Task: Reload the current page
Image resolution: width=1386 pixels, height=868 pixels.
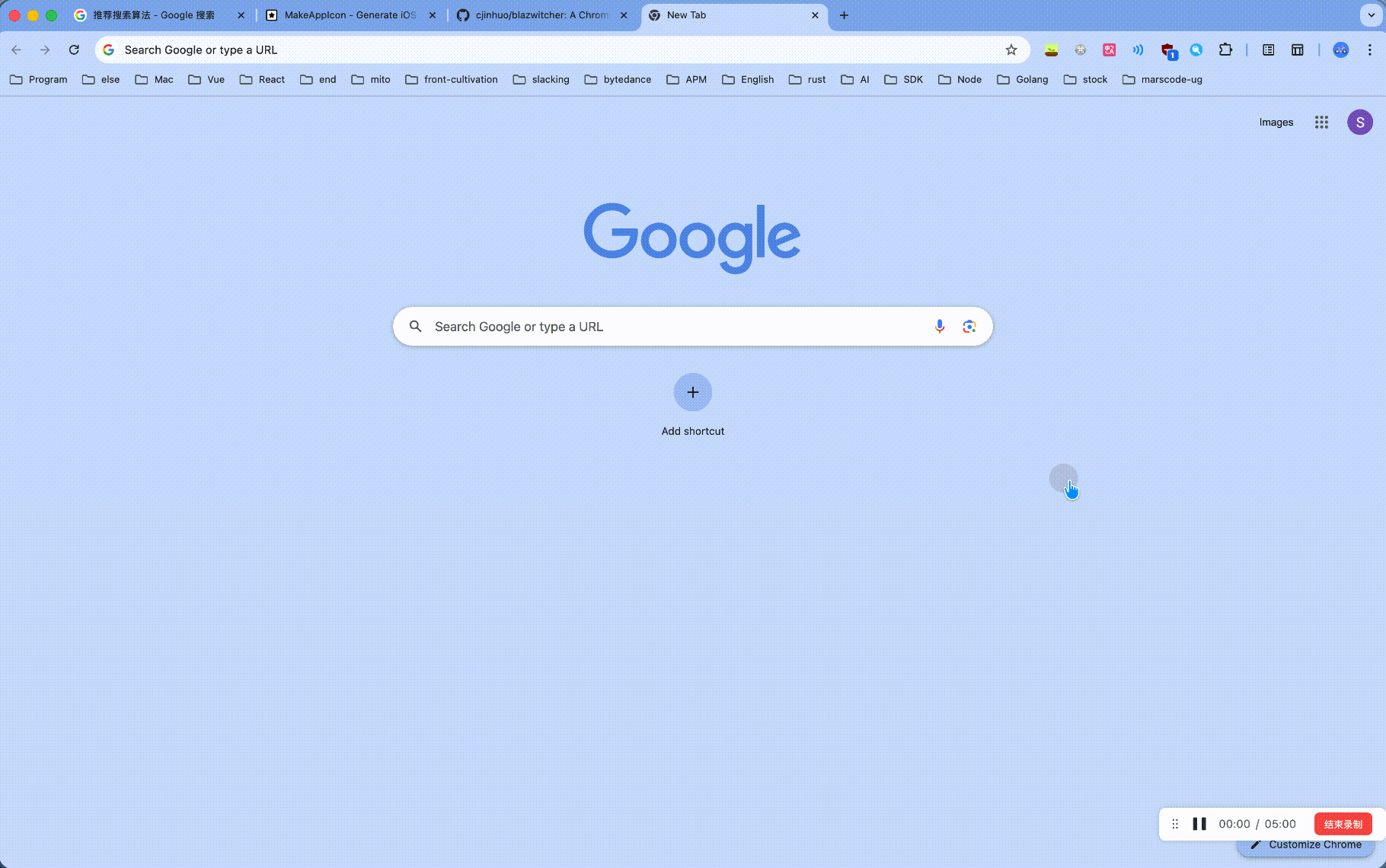Action: 74,50
